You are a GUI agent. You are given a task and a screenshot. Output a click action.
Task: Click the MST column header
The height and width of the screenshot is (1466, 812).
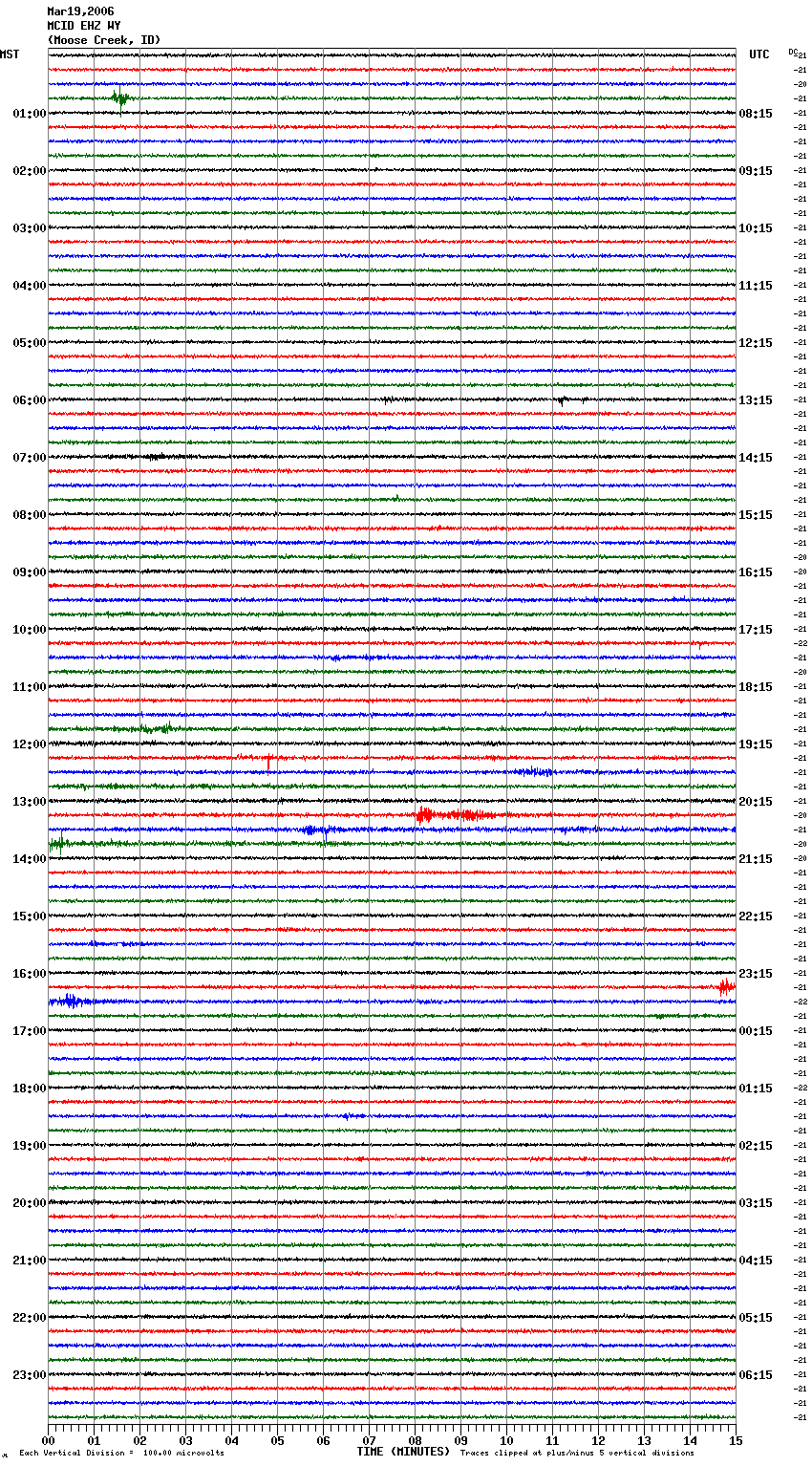(10, 54)
